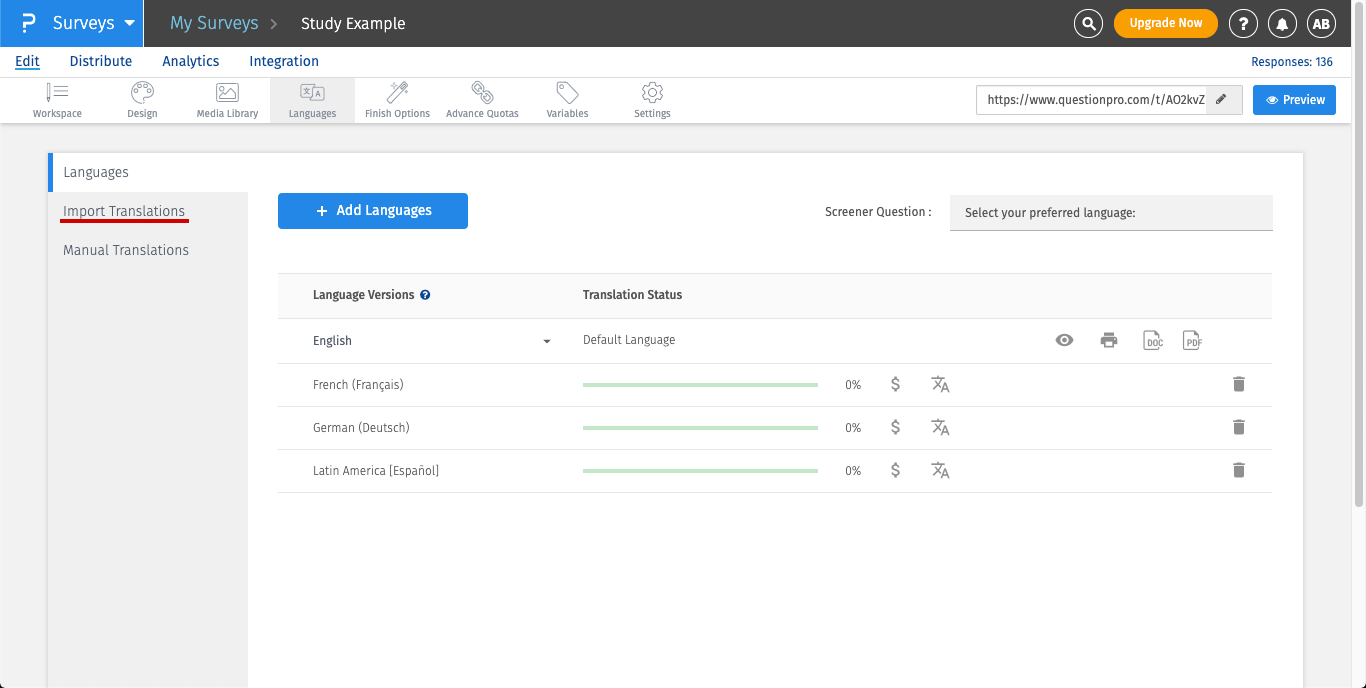Click the trash icon for French
This screenshot has width=1366, height=688.
point(1238,384)
